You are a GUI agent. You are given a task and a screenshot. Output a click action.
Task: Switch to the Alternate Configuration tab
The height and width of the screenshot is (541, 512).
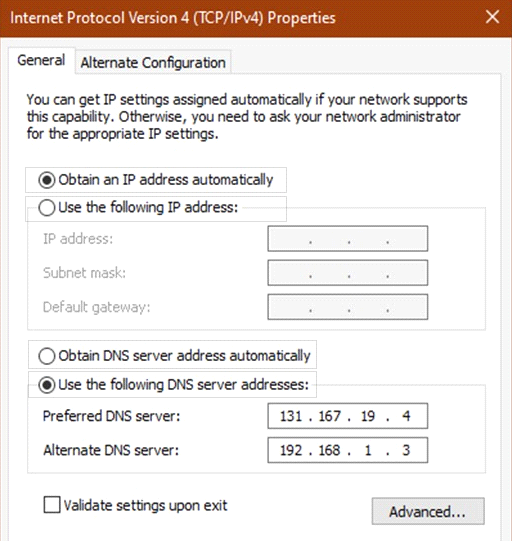(153, 62)
